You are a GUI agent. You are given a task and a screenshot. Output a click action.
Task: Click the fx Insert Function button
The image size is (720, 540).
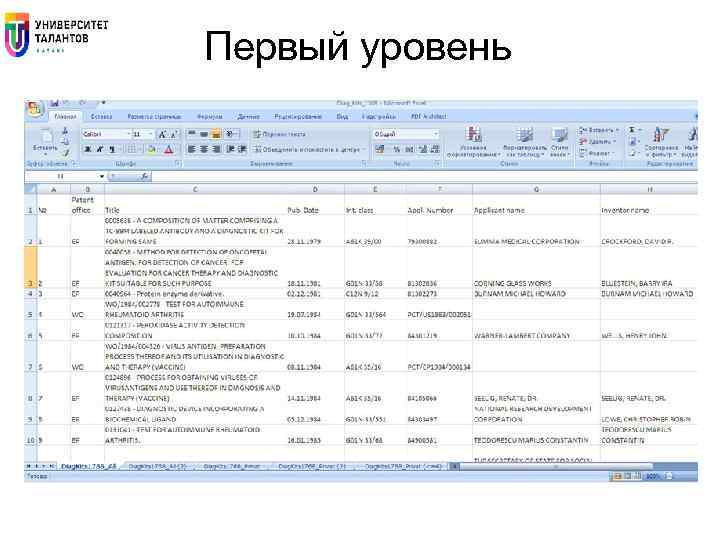pyautogui.click(x=144, y=176)
